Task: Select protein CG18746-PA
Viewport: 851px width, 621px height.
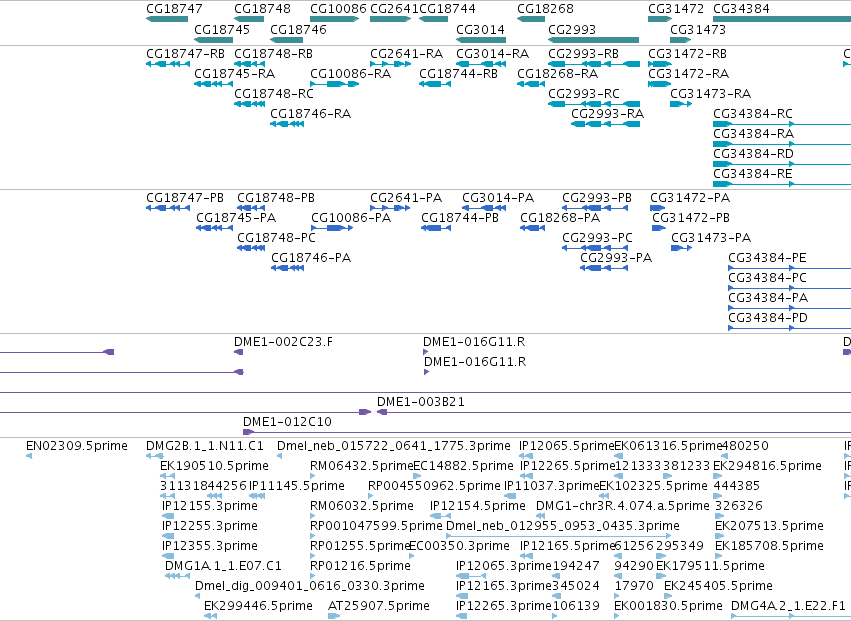Action: click(x=312, y=258)
